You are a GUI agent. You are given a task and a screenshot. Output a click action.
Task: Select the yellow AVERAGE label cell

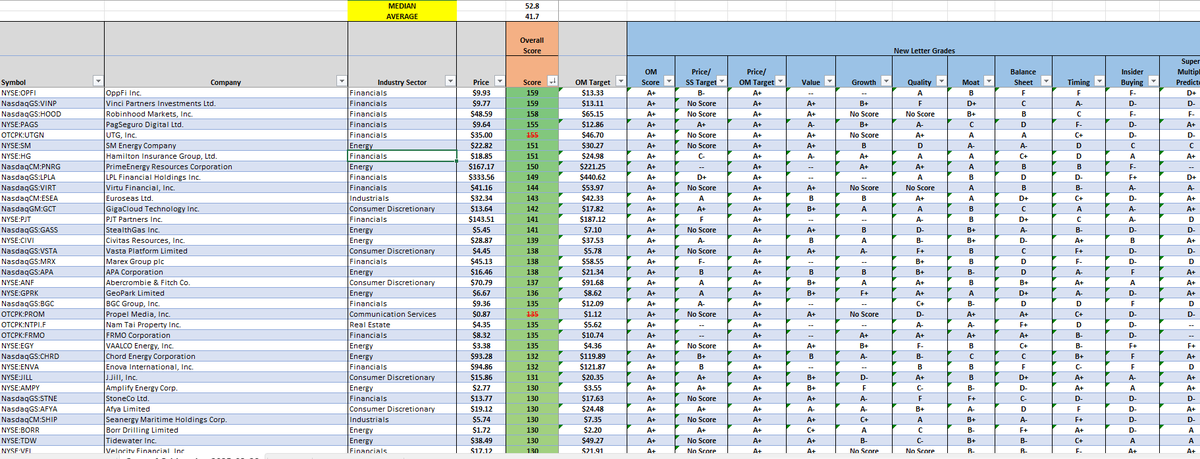(402, 16)
